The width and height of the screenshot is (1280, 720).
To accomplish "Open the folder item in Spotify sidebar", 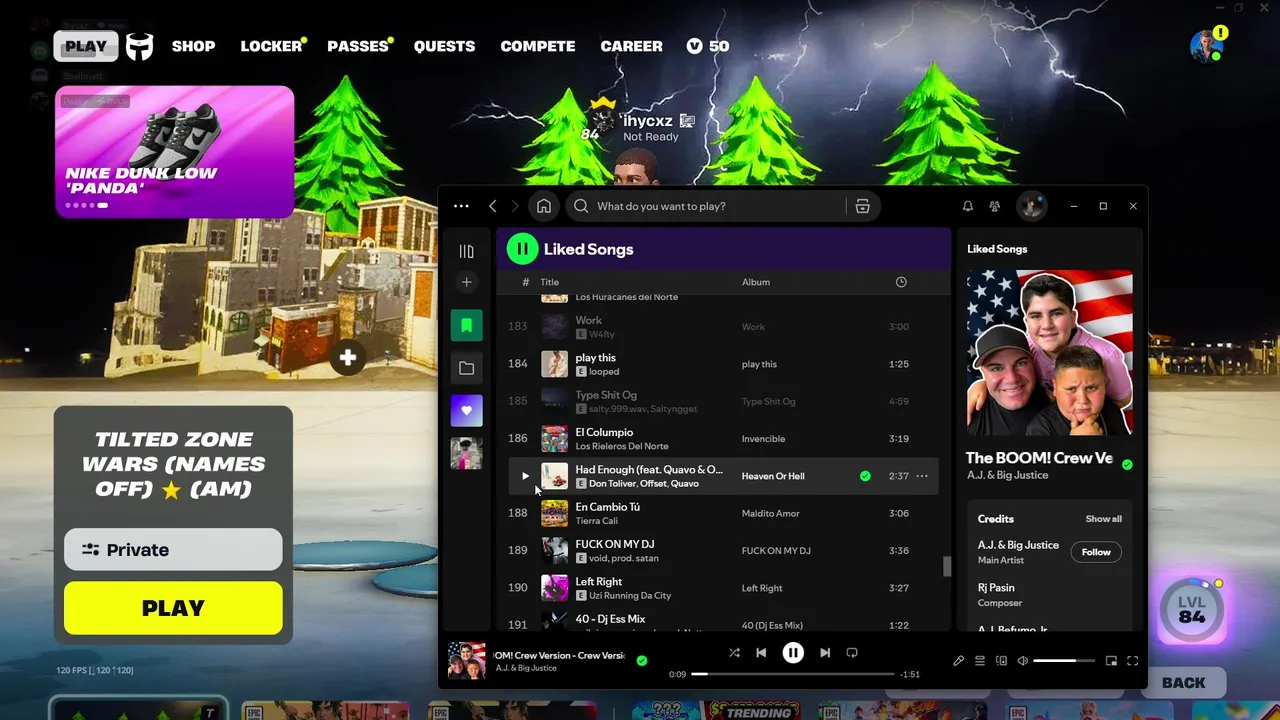I will (x=466, y=368).
